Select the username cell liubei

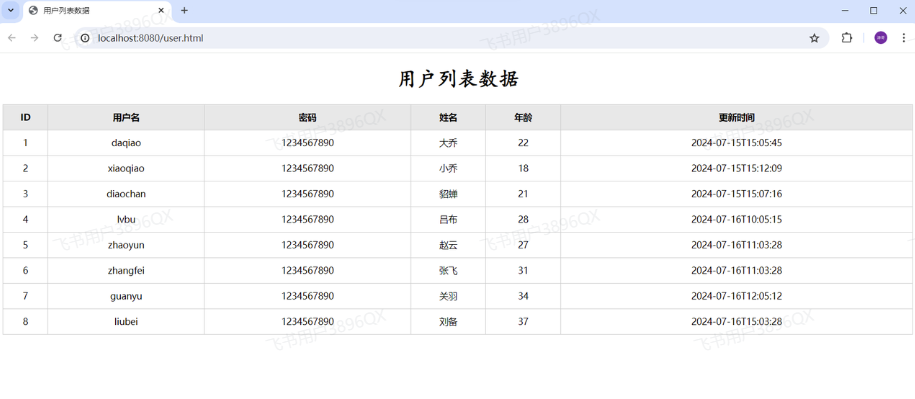[x=126, y=322]
